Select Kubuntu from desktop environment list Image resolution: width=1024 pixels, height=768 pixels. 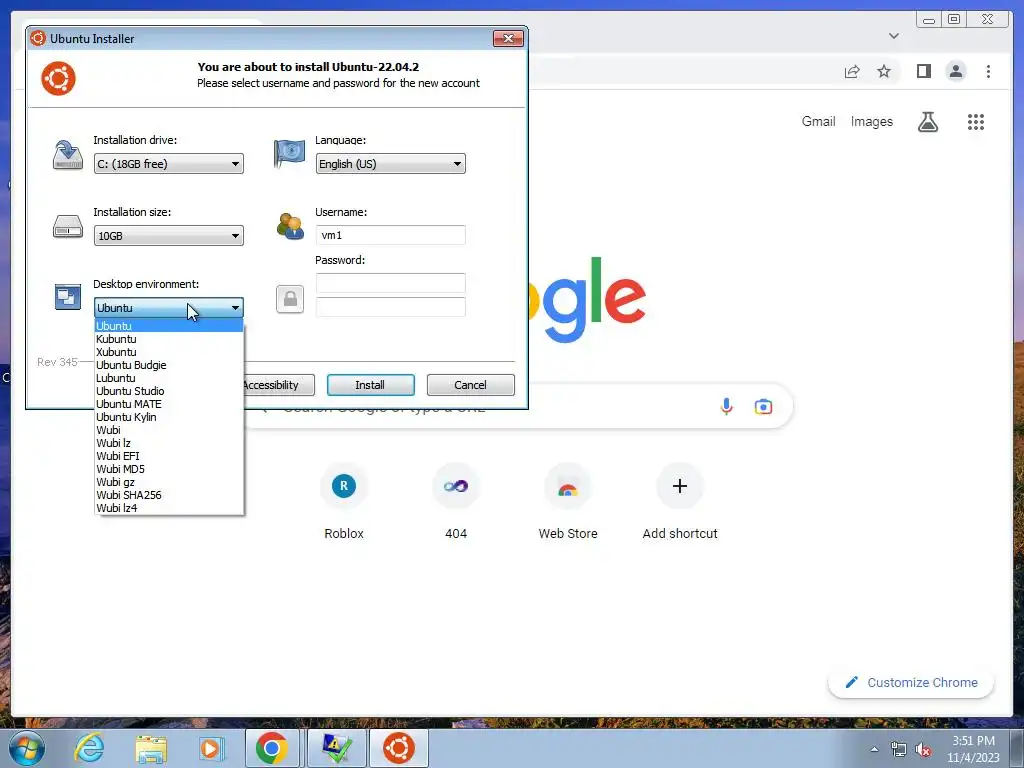click(x=168, y=339)
